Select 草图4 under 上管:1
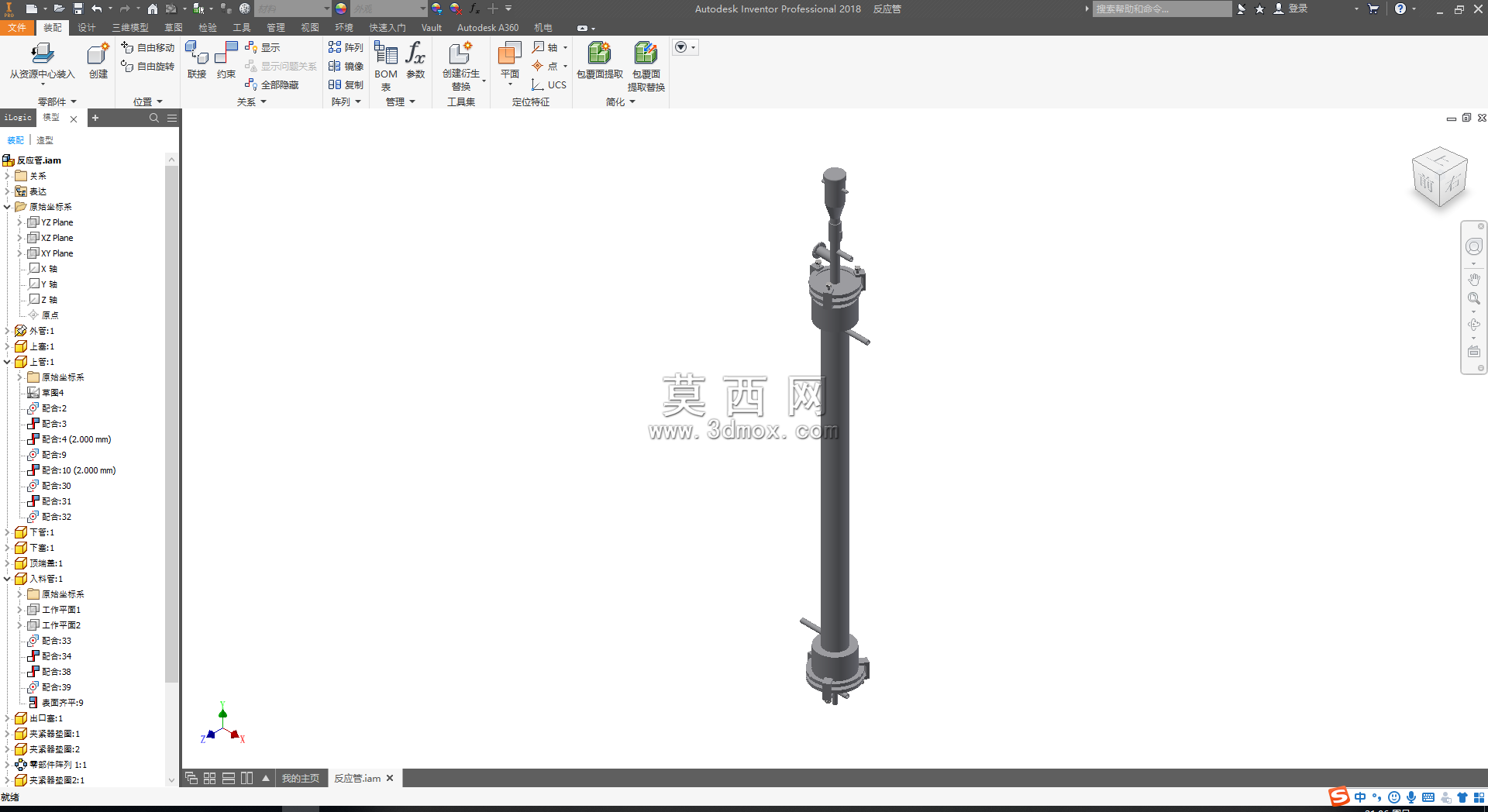Screen dimensions: 1488x812 (x=45, y=393)
